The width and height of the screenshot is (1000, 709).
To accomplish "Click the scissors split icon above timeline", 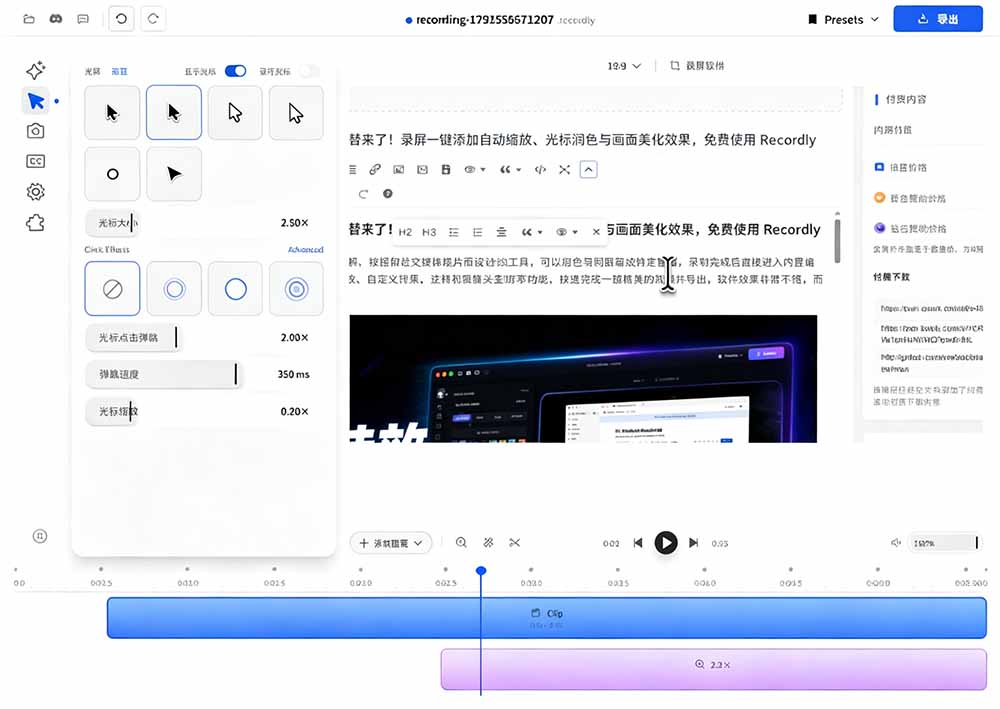I will [515, 543].
